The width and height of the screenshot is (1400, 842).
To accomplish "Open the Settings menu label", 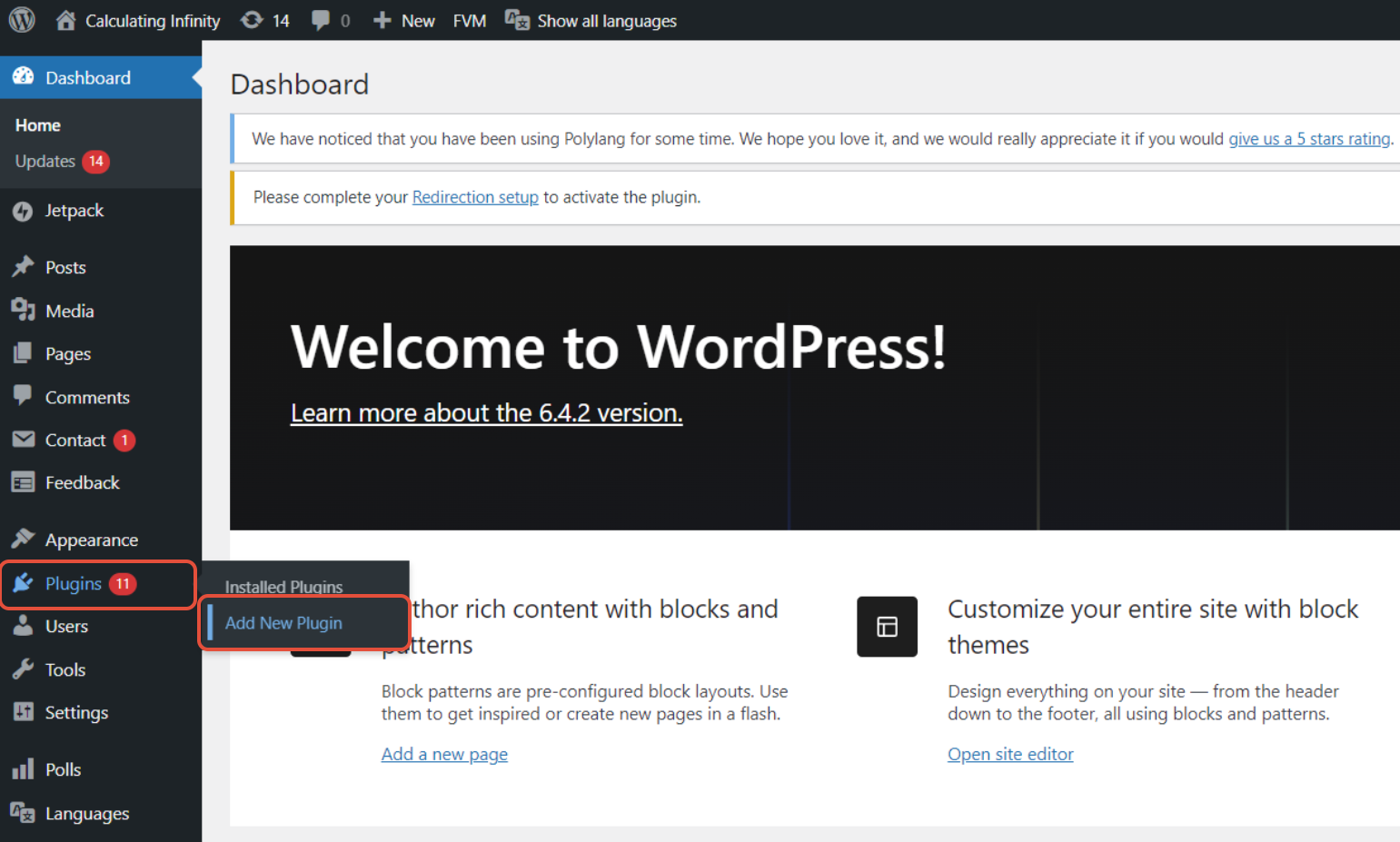I will click(x=76, y=713).
